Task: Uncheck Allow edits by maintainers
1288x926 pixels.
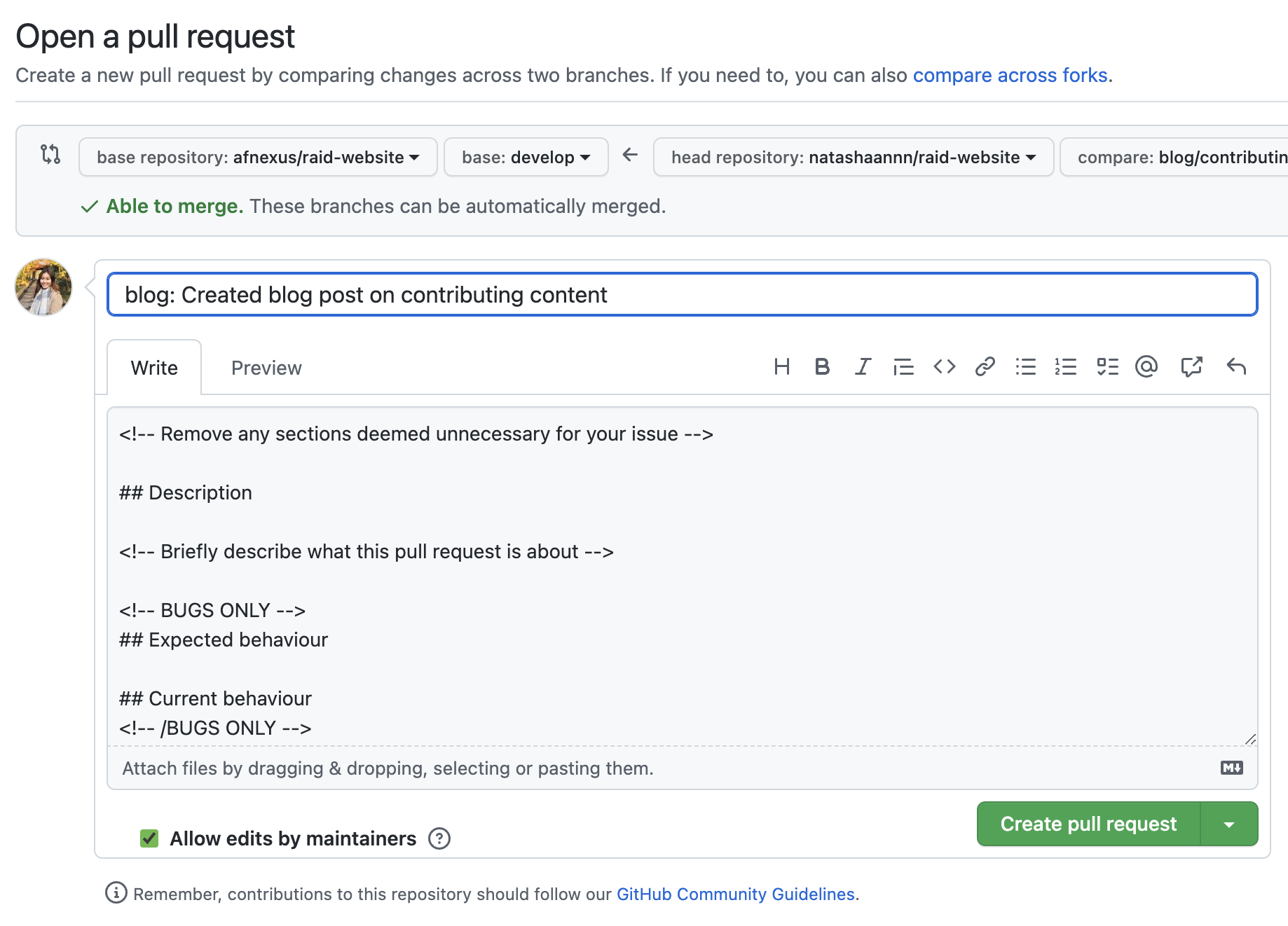Action: [149, 838]
